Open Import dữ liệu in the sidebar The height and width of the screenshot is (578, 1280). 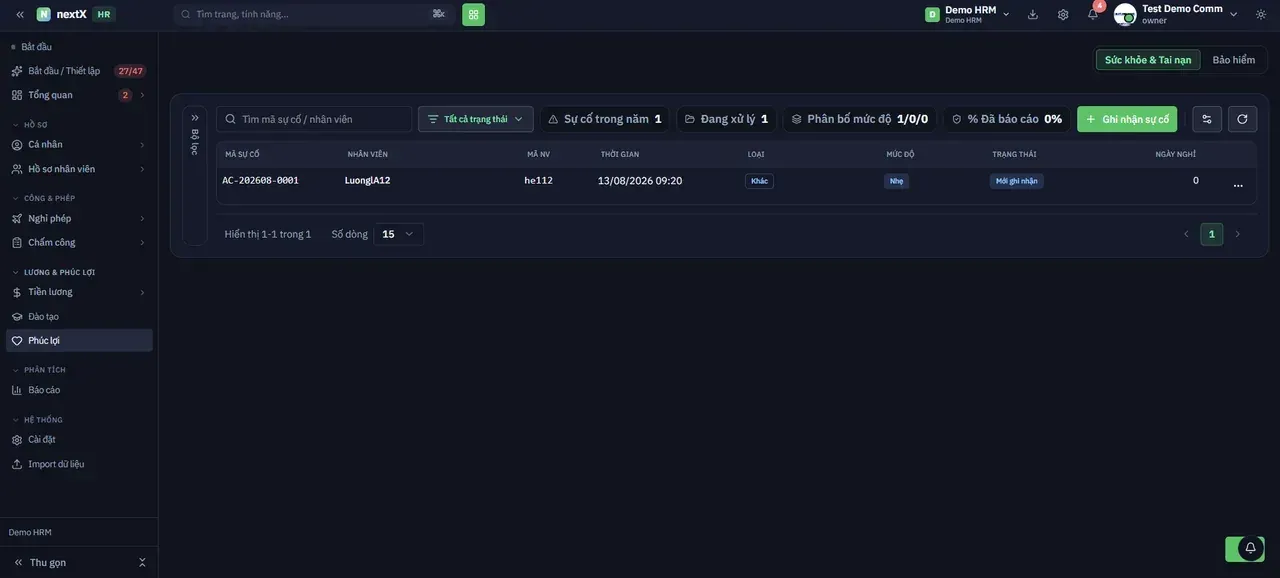[x=79, y=464]
